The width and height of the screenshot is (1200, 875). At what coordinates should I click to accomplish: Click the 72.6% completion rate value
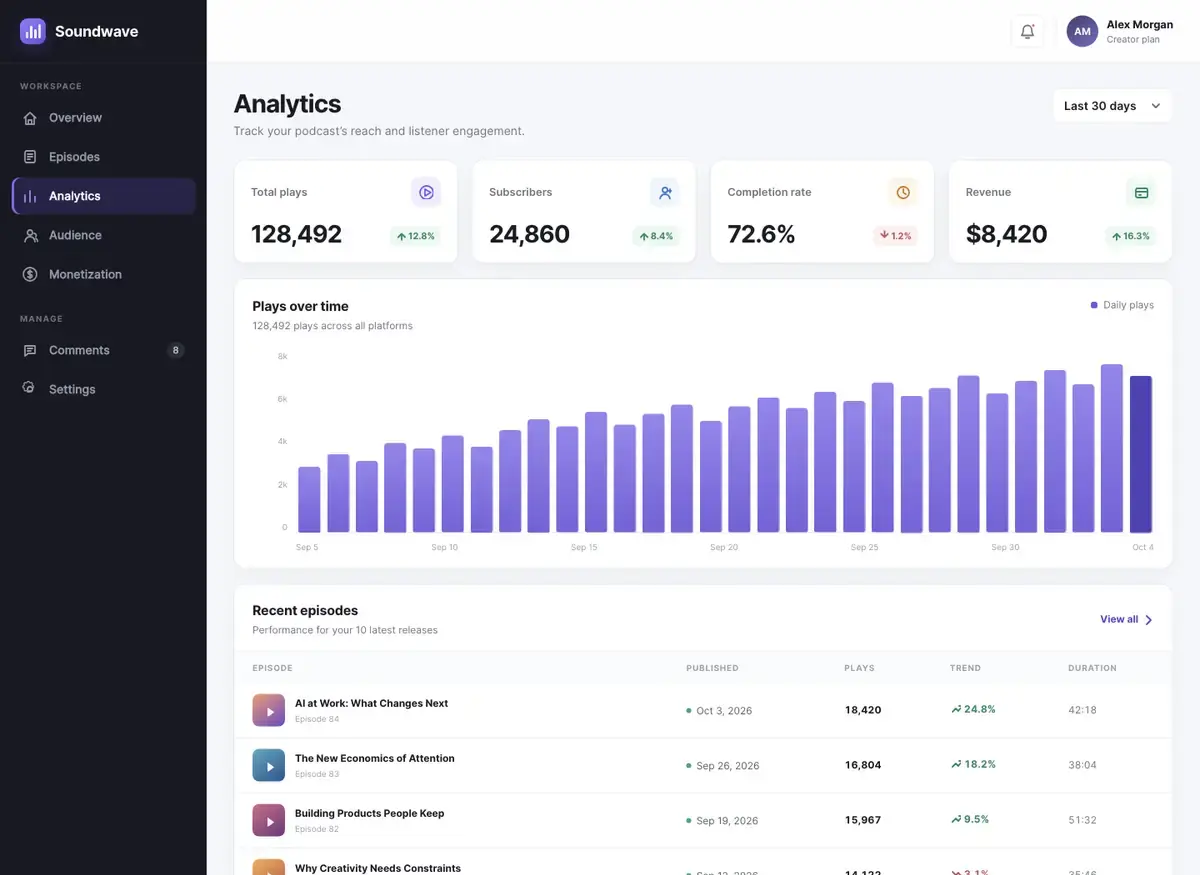click(761, 234)
